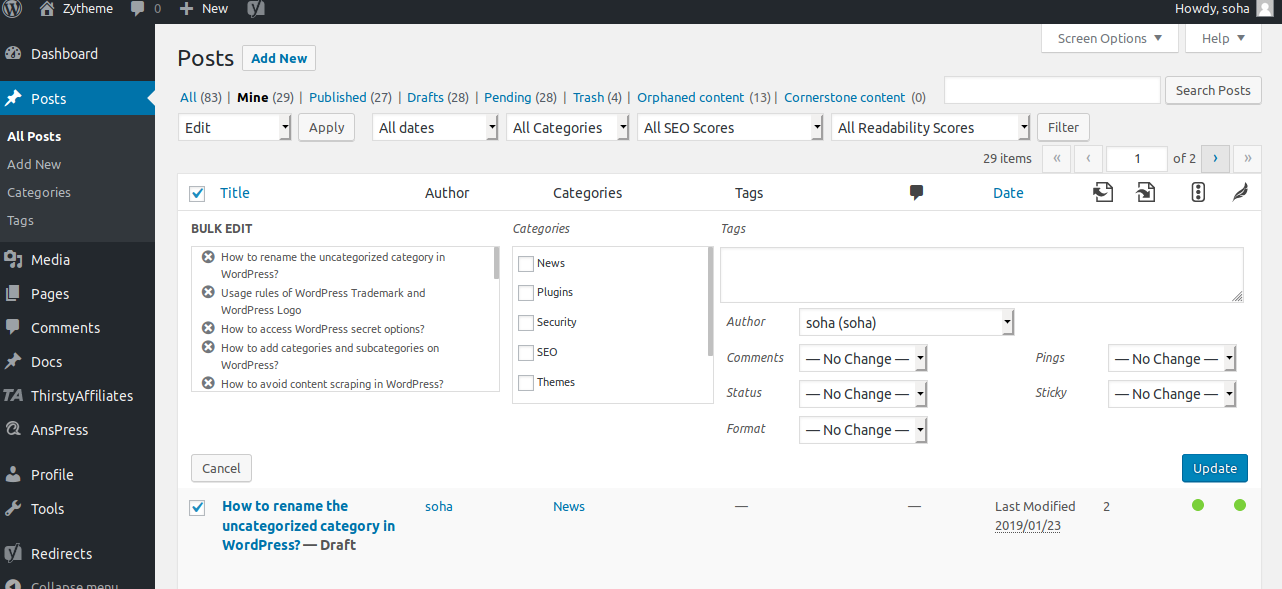Open AnsPress via its sidebar icon
Image resolution: width=1282 pixels, height=589 pixels.
pos(14,430)
